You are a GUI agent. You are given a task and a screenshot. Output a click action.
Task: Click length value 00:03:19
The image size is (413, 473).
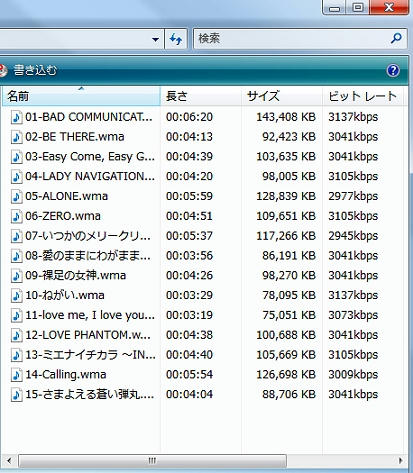[x=189, y=315]
